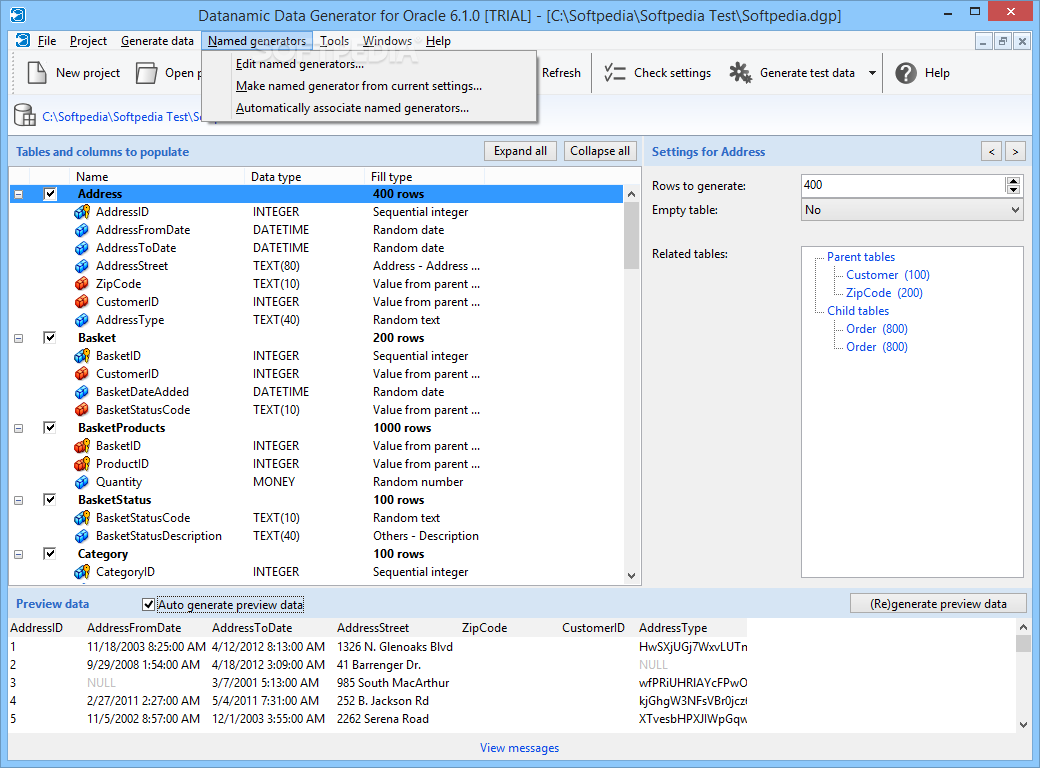Collapse the Category table node
Viewport: 1040px width, 768px height.
click(x=19, y=554)
